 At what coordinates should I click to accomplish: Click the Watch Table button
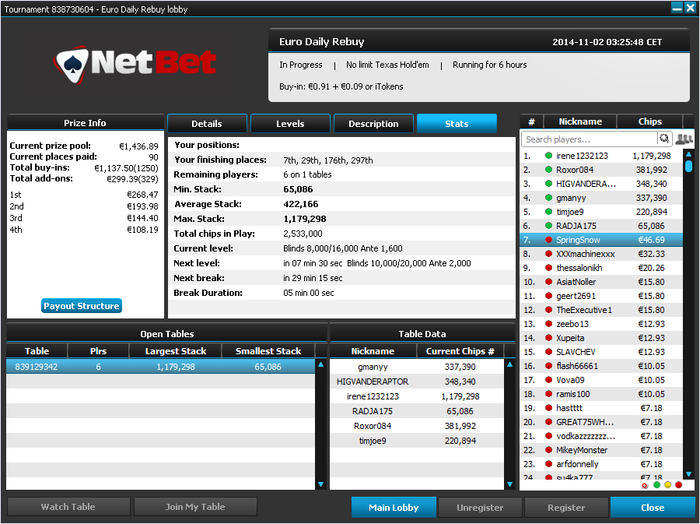point(68,507)
